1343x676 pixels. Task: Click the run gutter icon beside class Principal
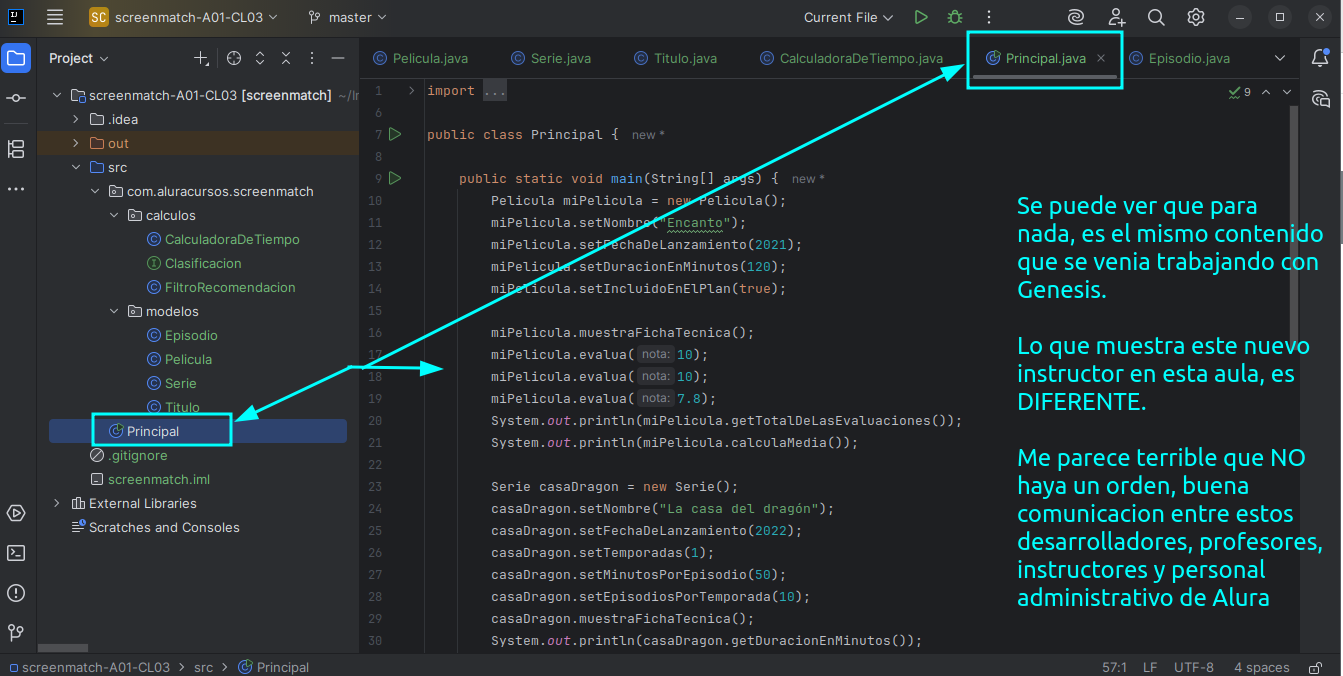click(395, 134)
